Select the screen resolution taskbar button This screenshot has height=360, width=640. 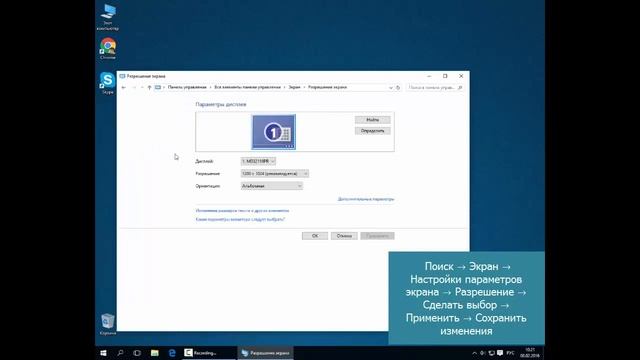click(x=265, y=353)
